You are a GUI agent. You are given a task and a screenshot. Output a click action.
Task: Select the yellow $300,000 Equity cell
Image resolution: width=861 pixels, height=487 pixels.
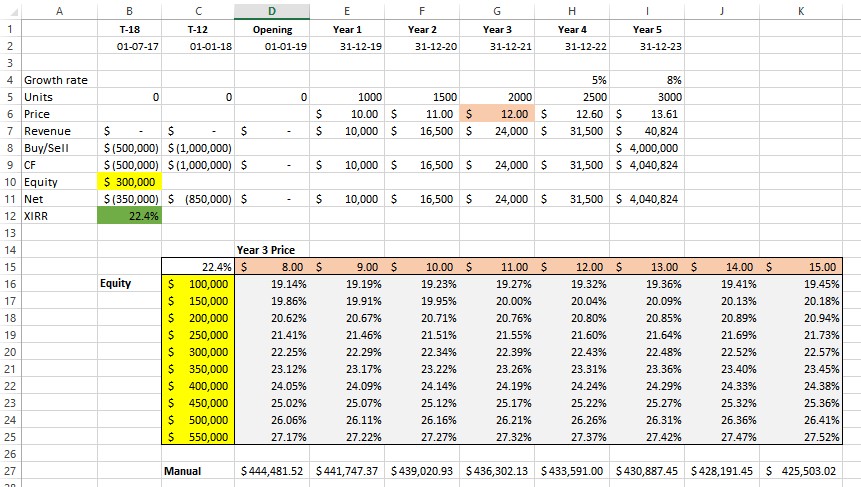[129, 182]
